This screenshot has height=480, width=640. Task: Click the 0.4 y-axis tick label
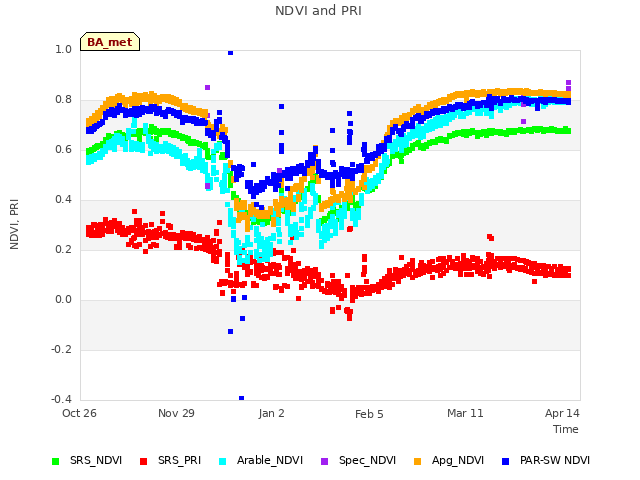pyautogui.click(x=63, y=200)
